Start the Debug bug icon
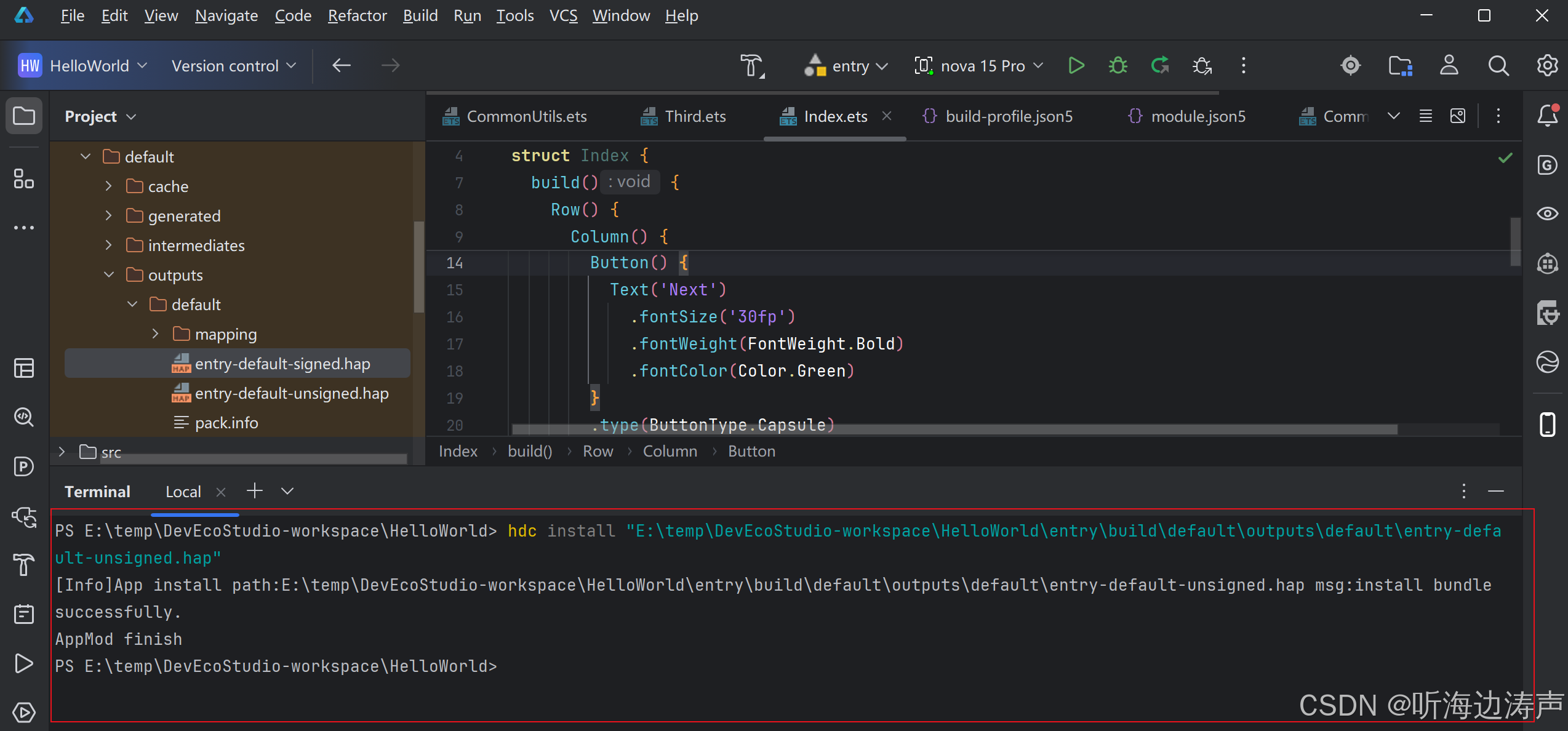1568x731 pixels. (x=1118, y=65)
